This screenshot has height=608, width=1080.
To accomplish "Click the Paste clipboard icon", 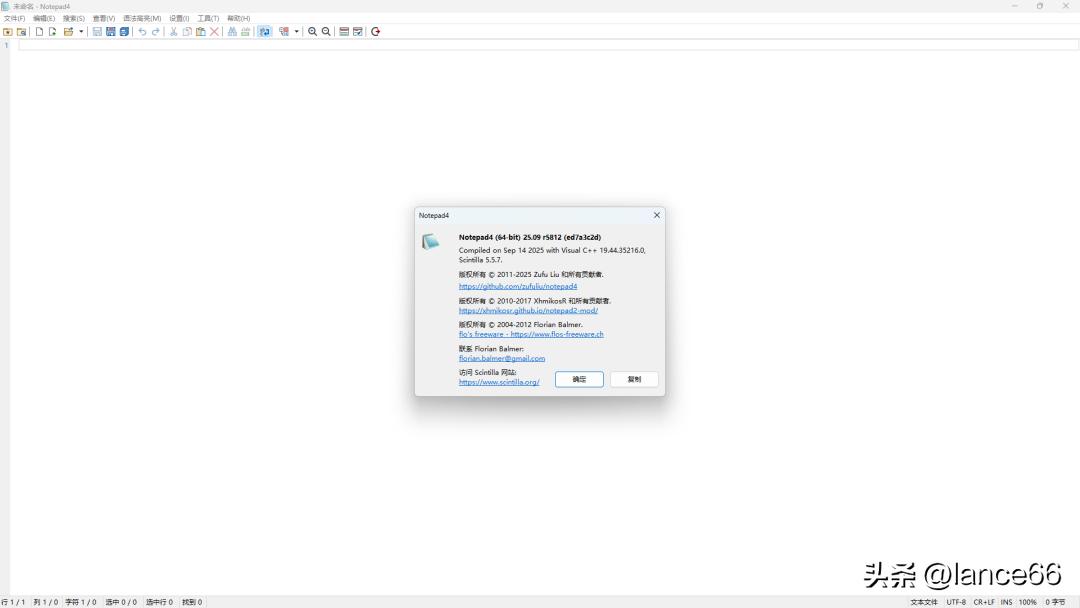I will pyautogui.click(x=200, y=32).
